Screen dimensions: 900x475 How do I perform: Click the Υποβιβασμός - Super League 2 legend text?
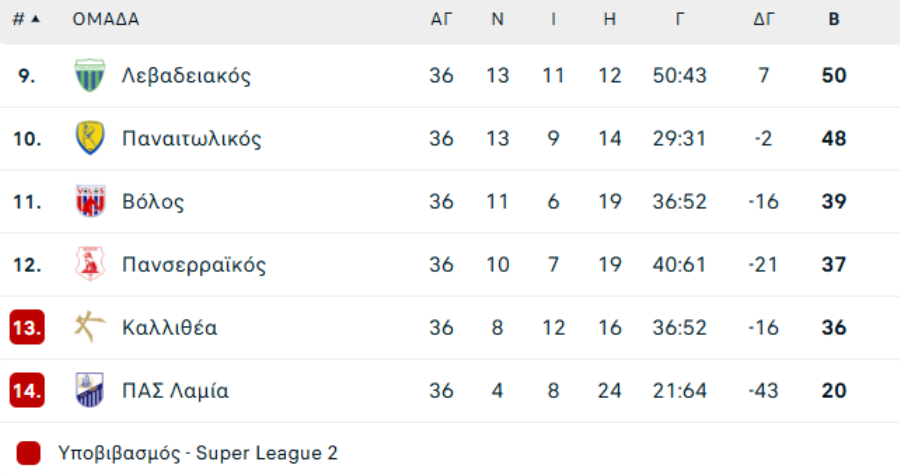coord(197,453)
